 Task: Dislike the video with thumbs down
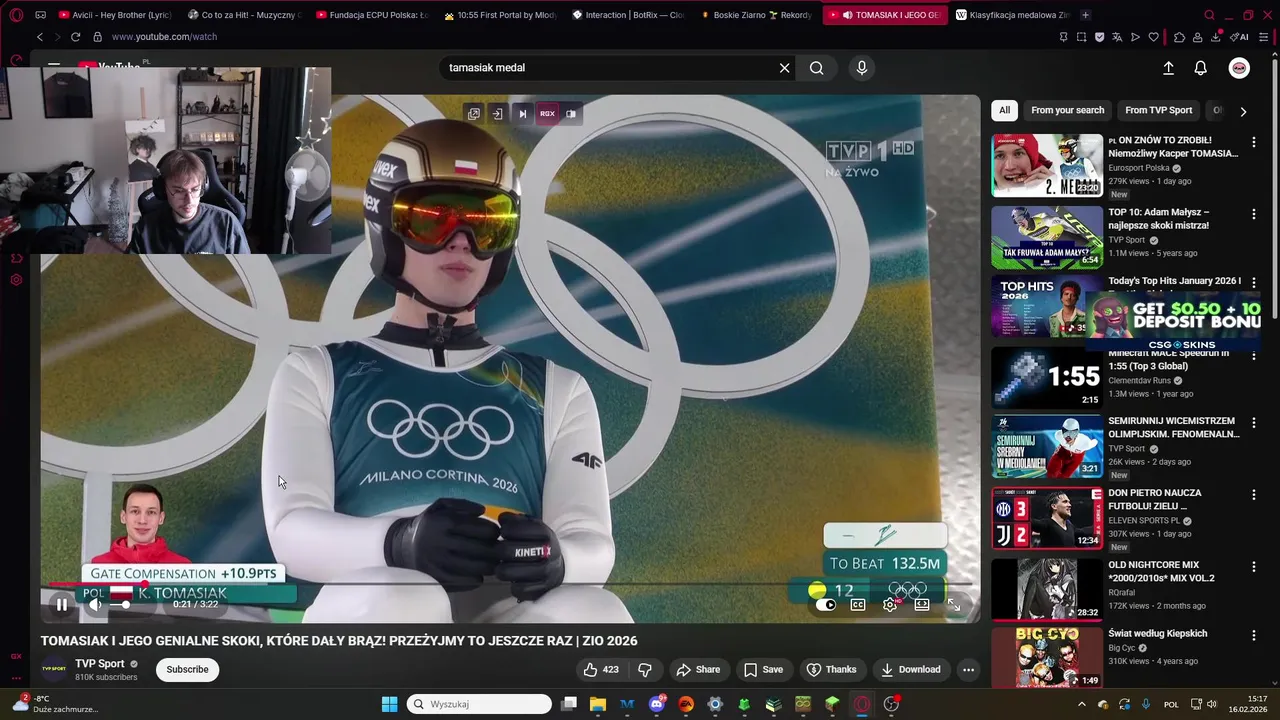coord(645,669)
